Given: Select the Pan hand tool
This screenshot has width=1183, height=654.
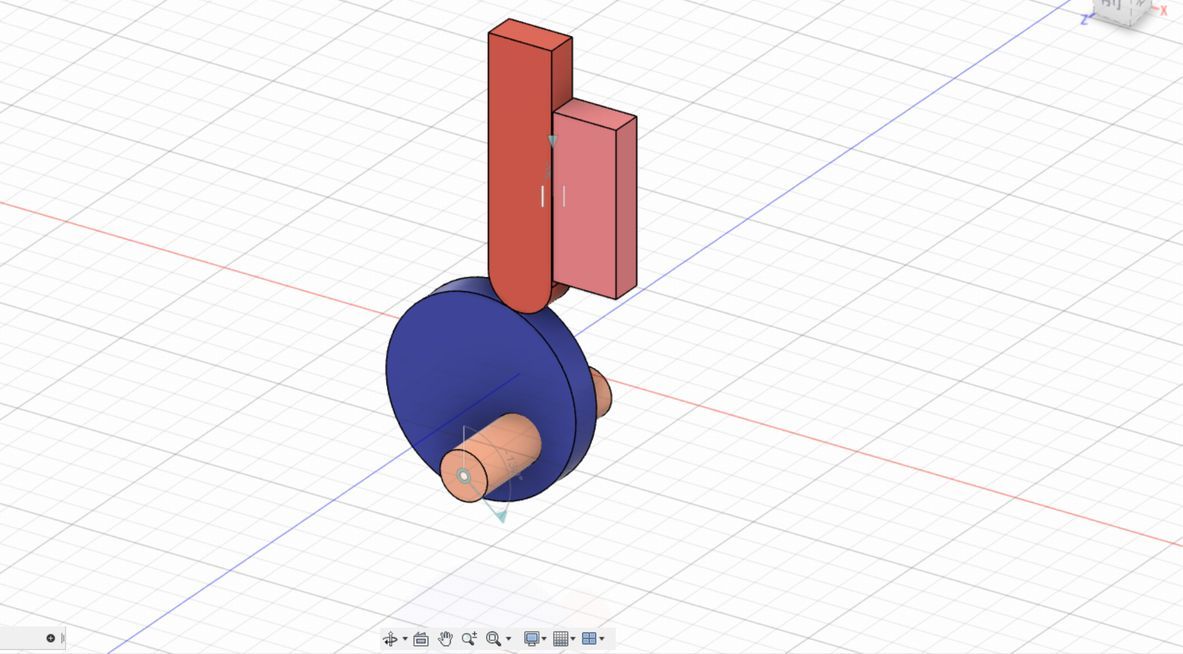Looking at the screenshot, I should click(x=445, y=639).
